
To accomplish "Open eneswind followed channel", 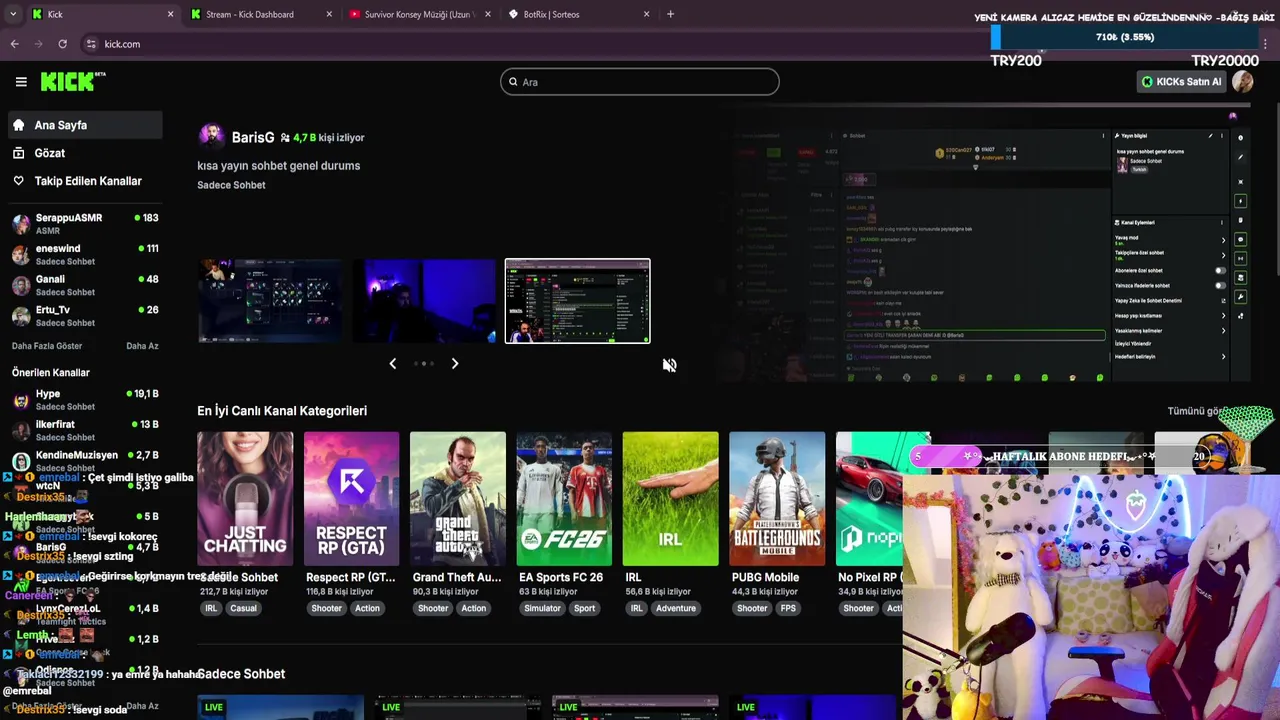I will [84, 254].
